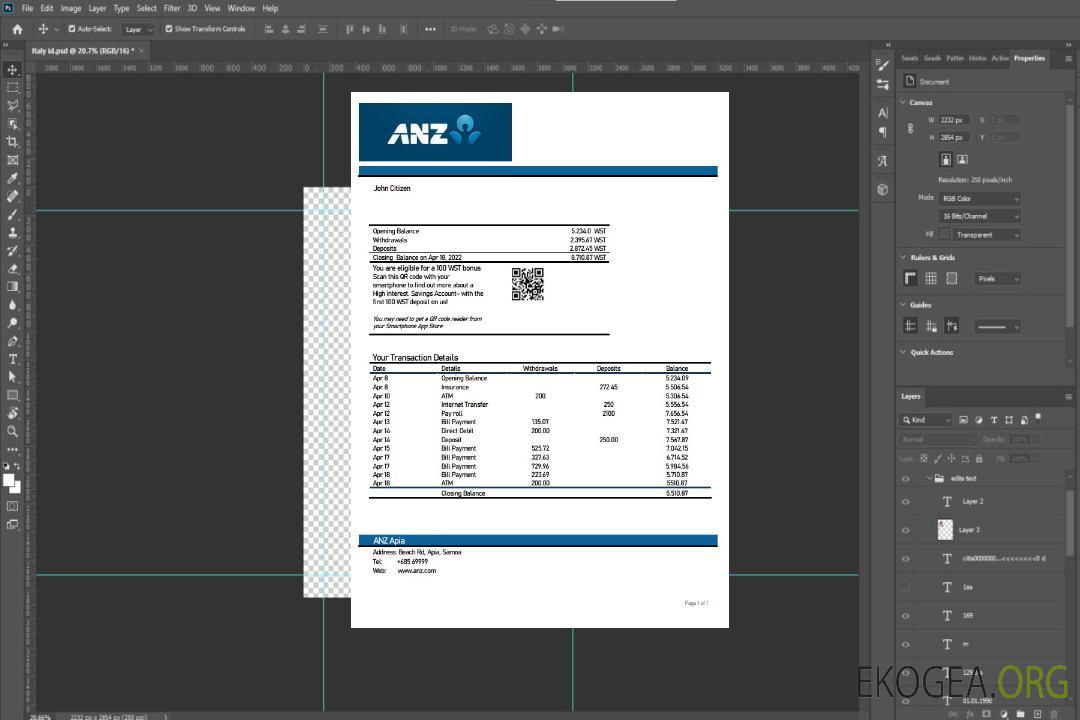
Task: Select the Lasso tool
Action: coord(12,105)
